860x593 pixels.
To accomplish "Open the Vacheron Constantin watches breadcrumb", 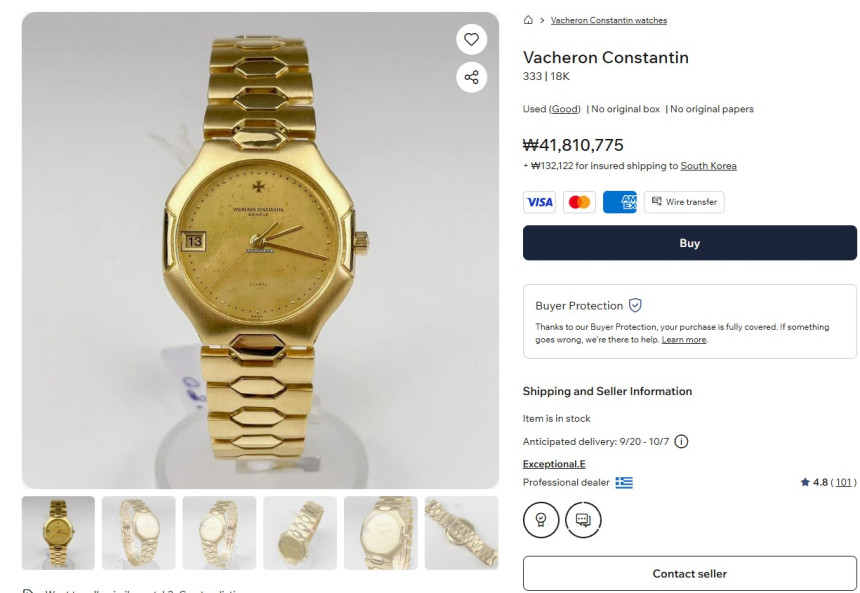I will tap(609, 20).
